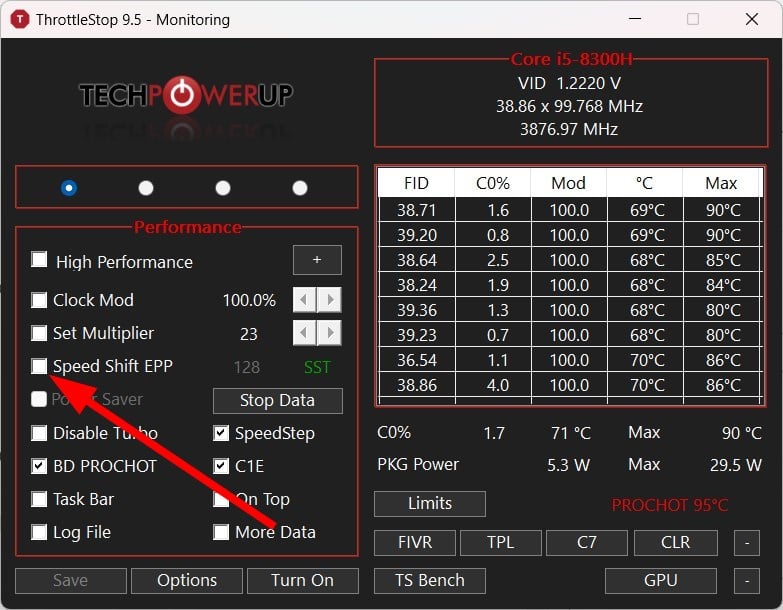783x610 pixels.
Task: Toggle the SpeedStep checkbox
Action: click(221, 433)
